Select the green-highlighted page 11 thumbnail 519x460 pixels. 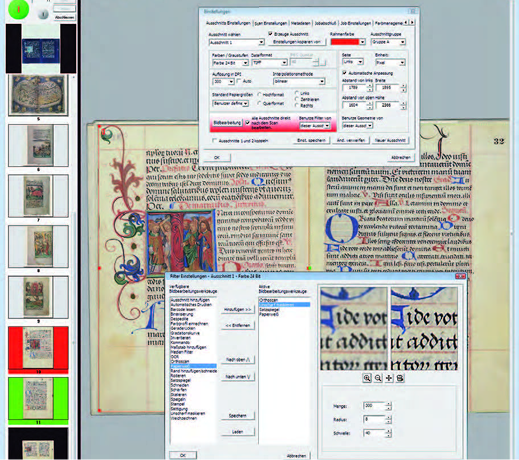(x=38, y=401)
